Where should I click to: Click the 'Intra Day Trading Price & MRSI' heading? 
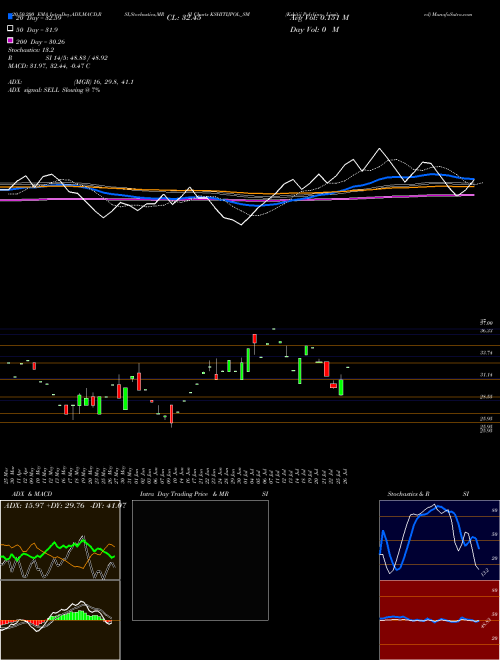point(204,494)
